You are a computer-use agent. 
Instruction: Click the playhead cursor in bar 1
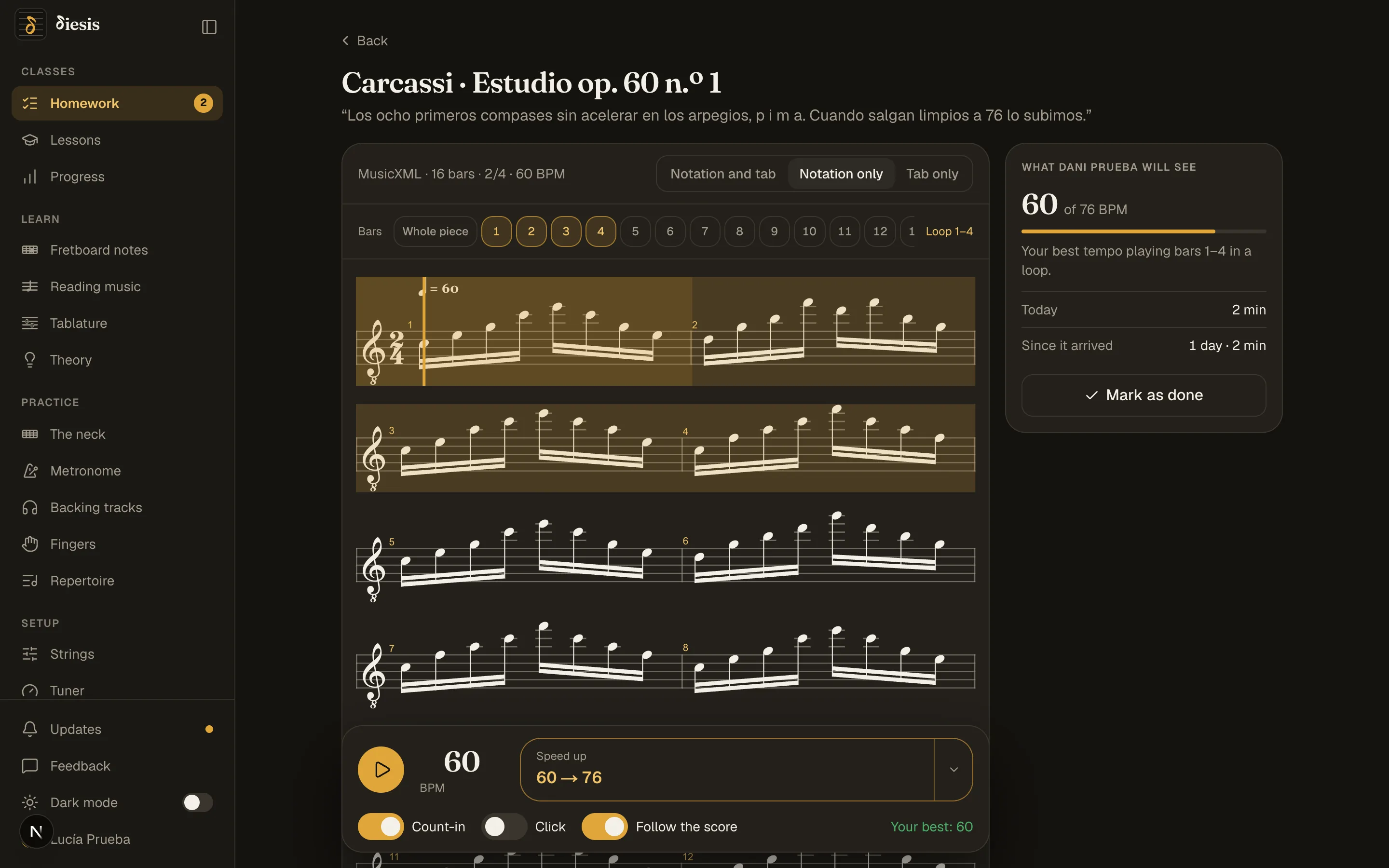tap(424, 331)
